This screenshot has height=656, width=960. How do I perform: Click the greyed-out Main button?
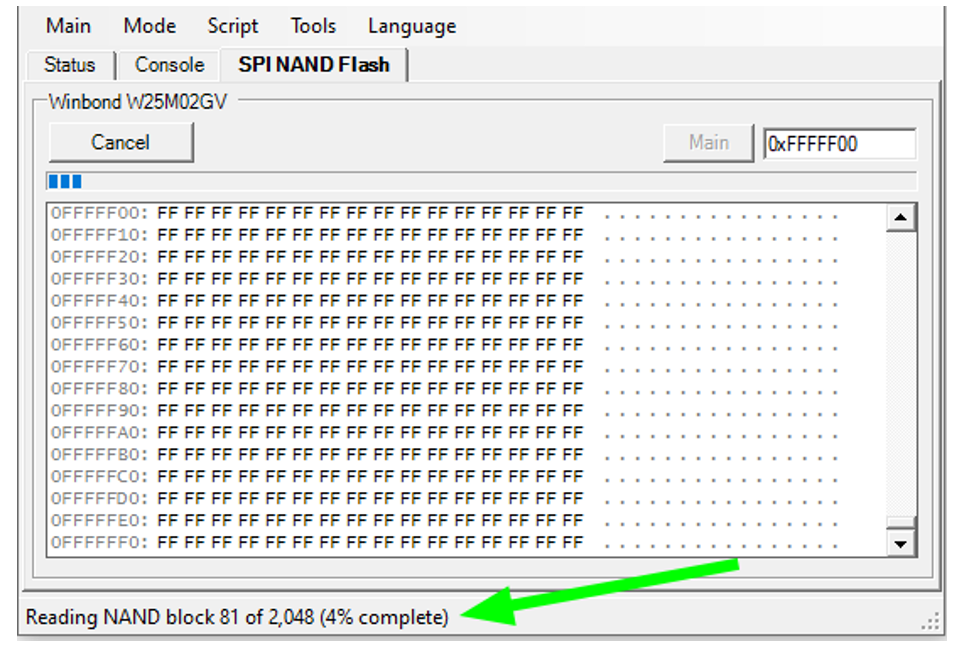(708, 143)
